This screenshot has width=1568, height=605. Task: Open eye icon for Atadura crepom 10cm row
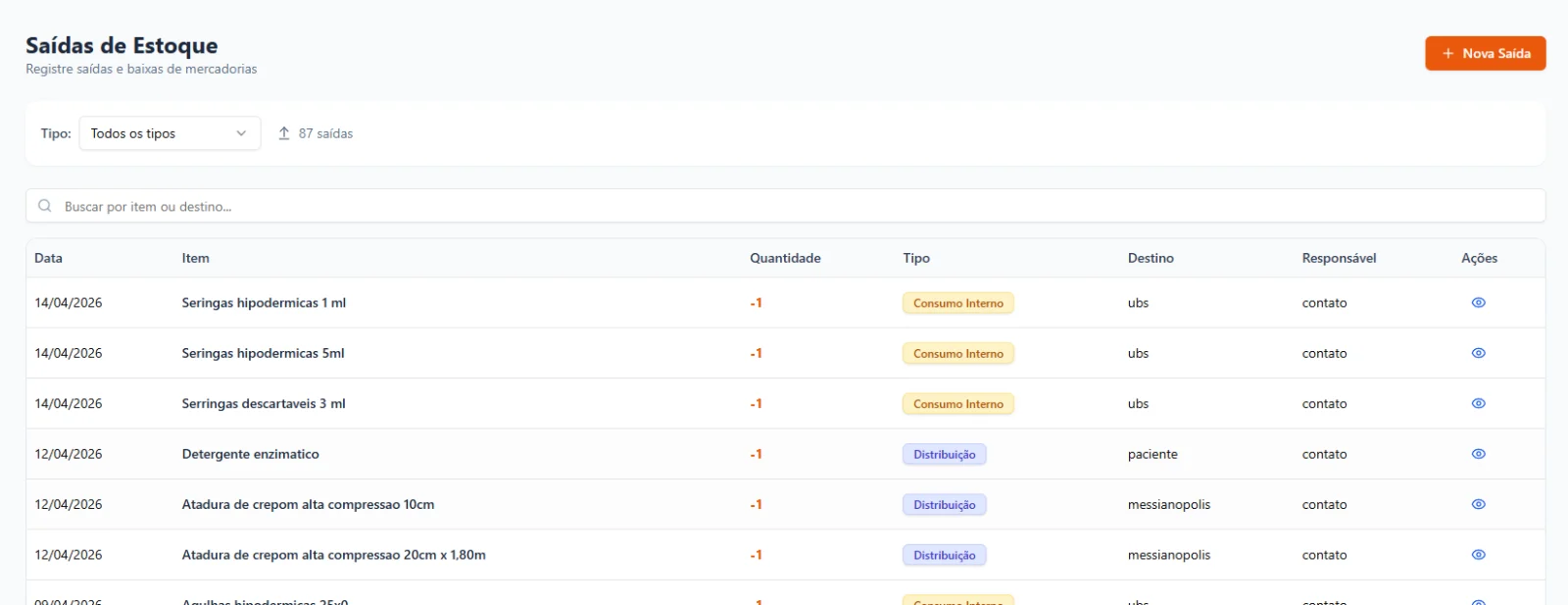point(1478,504)
